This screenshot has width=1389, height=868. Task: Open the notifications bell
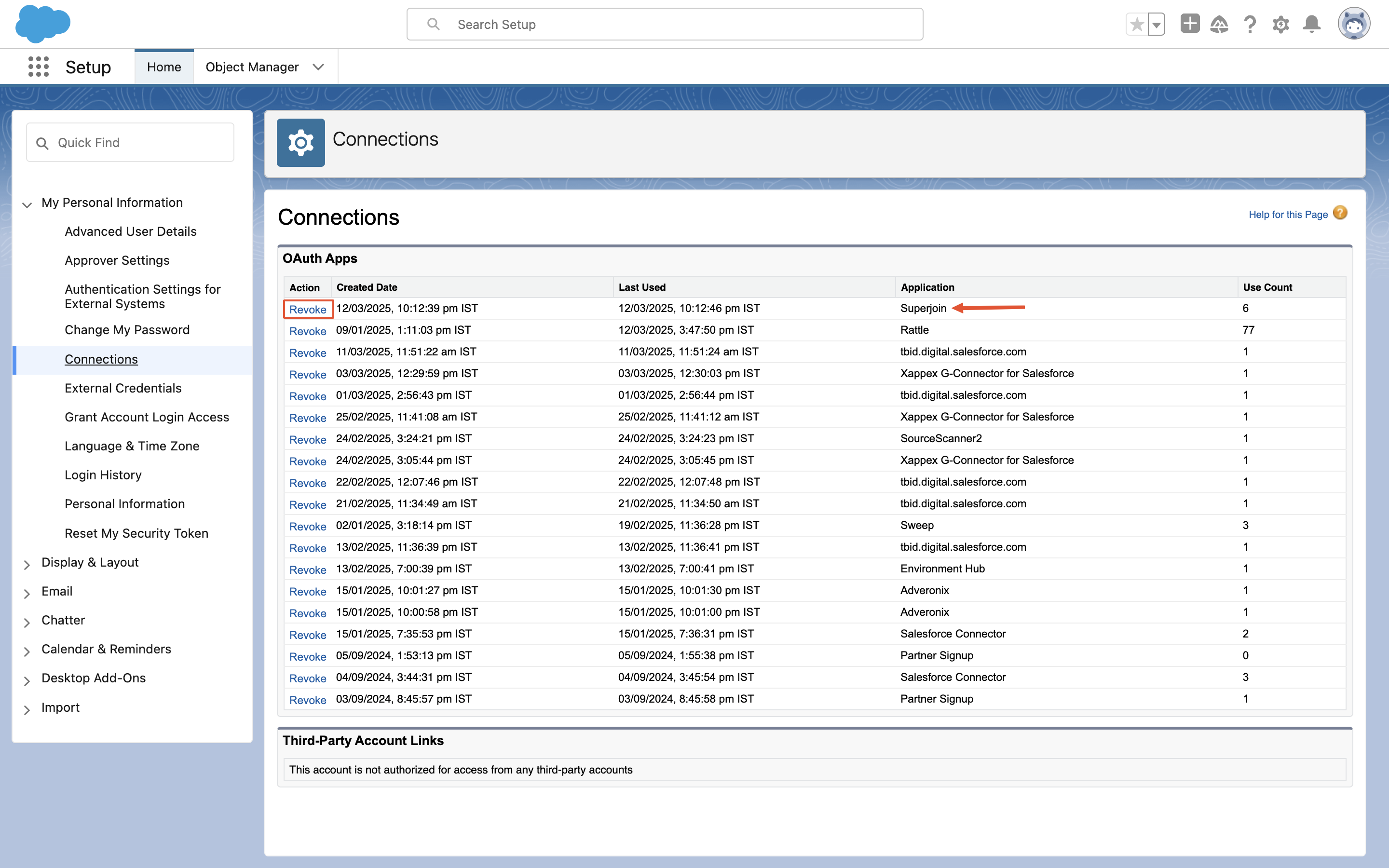pos(1311,24)
